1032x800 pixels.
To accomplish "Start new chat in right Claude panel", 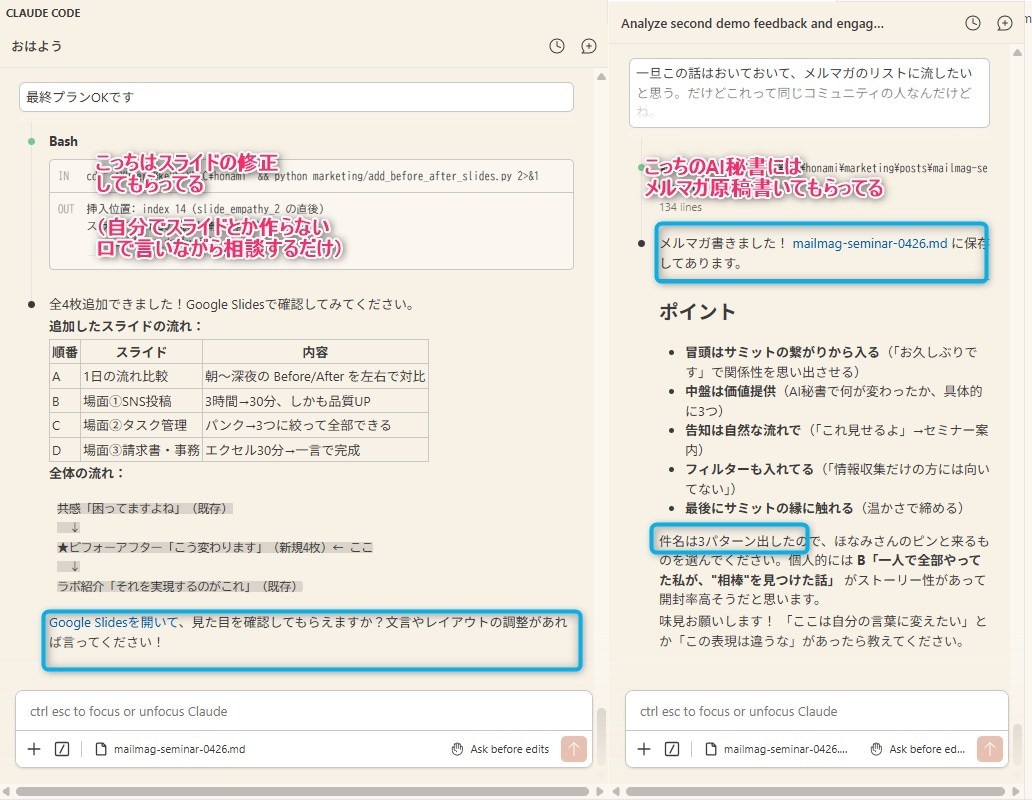I will coord(1004,23).
